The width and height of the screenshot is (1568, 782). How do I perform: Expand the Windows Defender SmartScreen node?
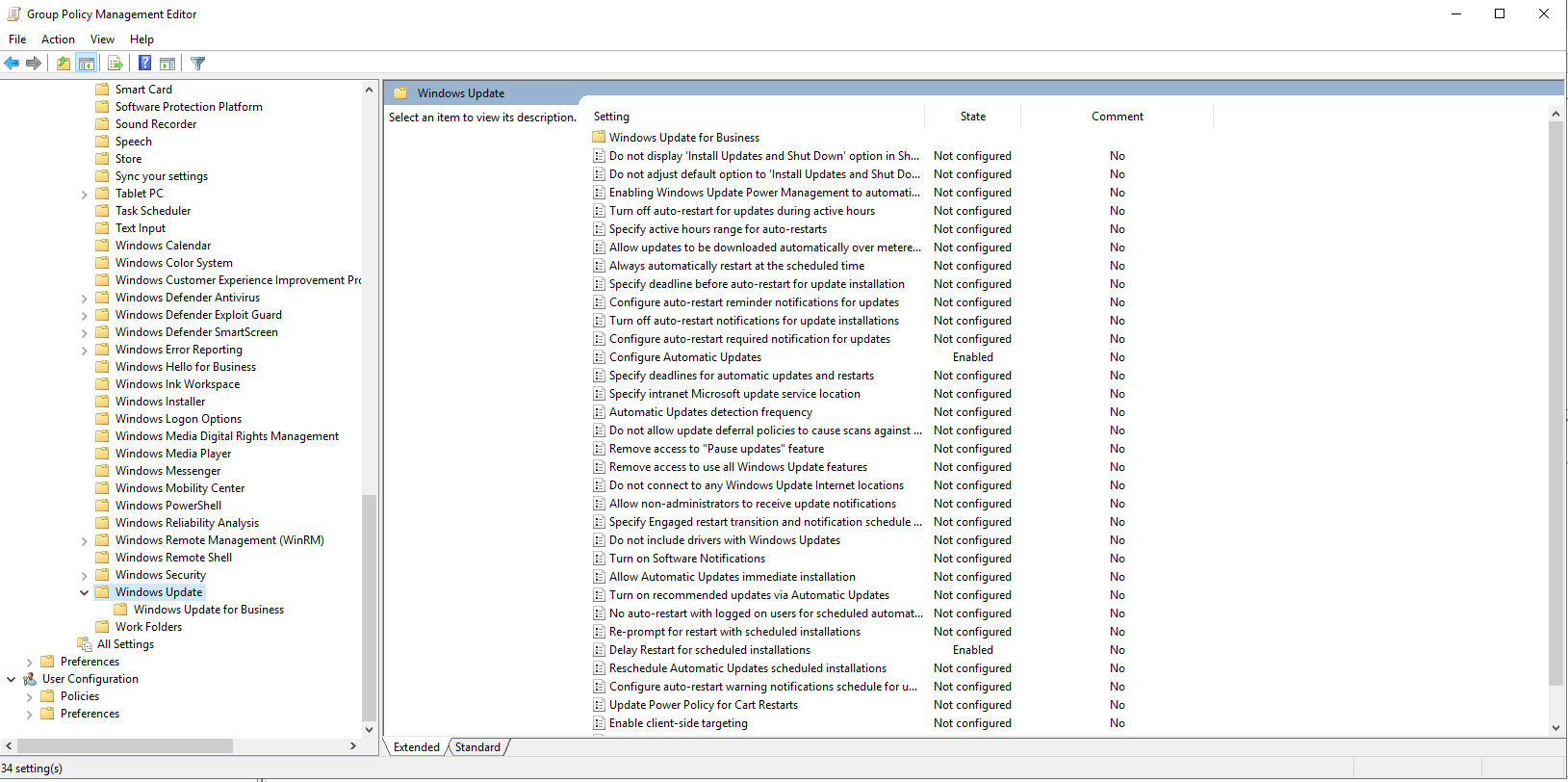click(85, 333)
